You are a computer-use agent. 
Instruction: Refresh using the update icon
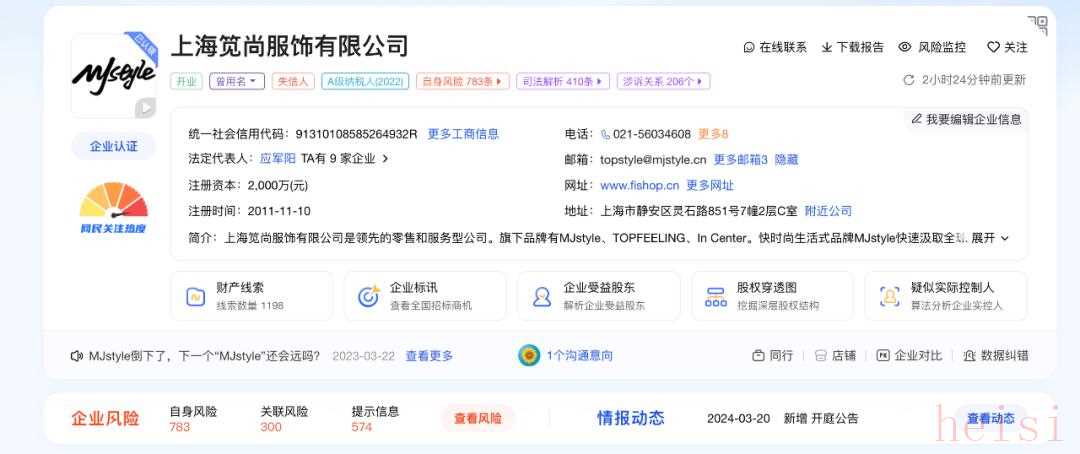[x=908, y=80]
